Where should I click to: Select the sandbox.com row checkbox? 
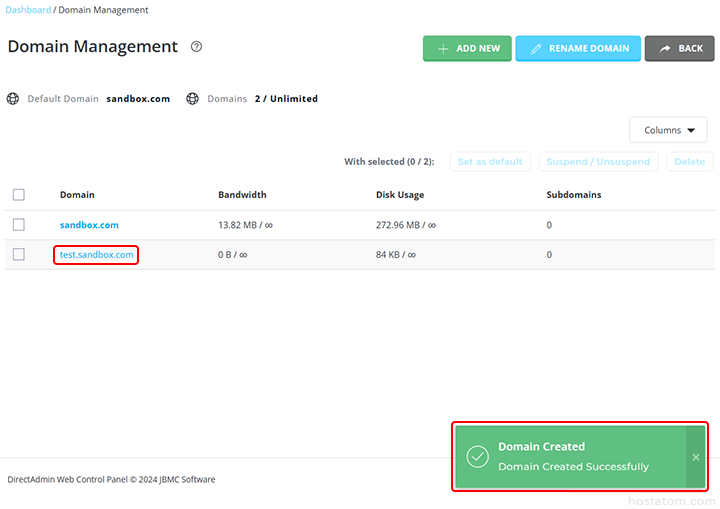[19, 225]
